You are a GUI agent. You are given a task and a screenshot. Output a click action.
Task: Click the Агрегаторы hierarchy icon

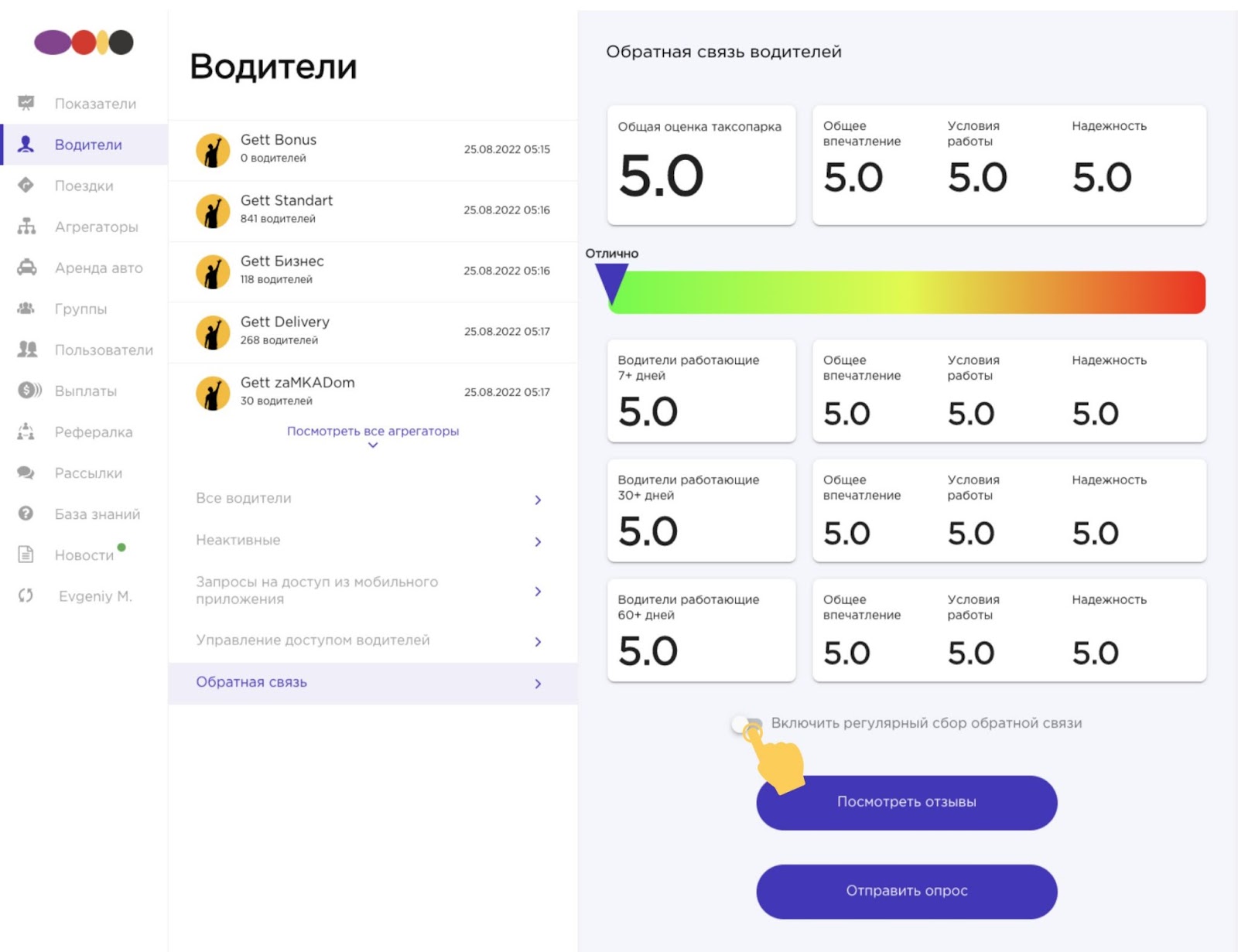26,226
